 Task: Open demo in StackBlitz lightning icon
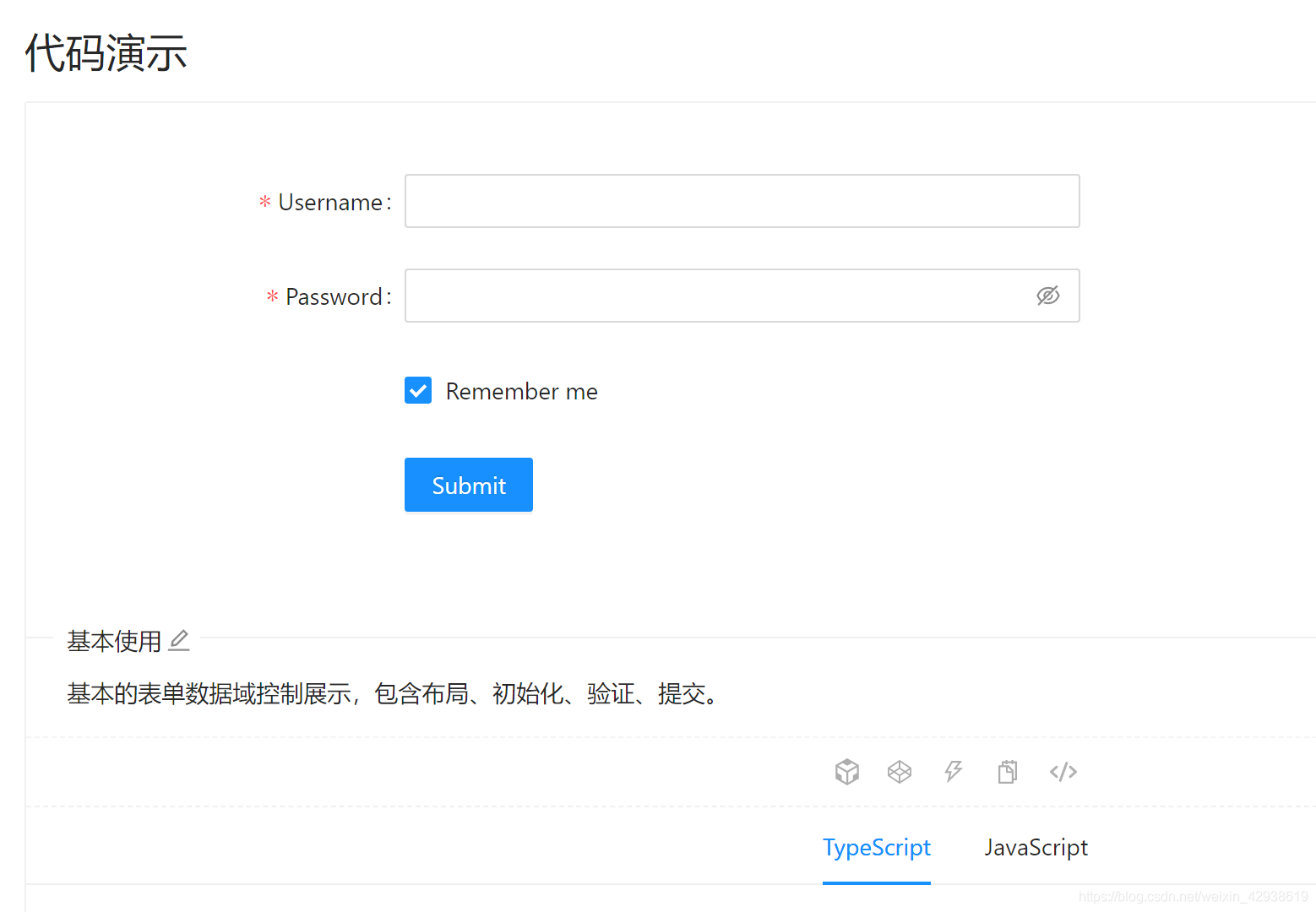click(x=953, y=771)
